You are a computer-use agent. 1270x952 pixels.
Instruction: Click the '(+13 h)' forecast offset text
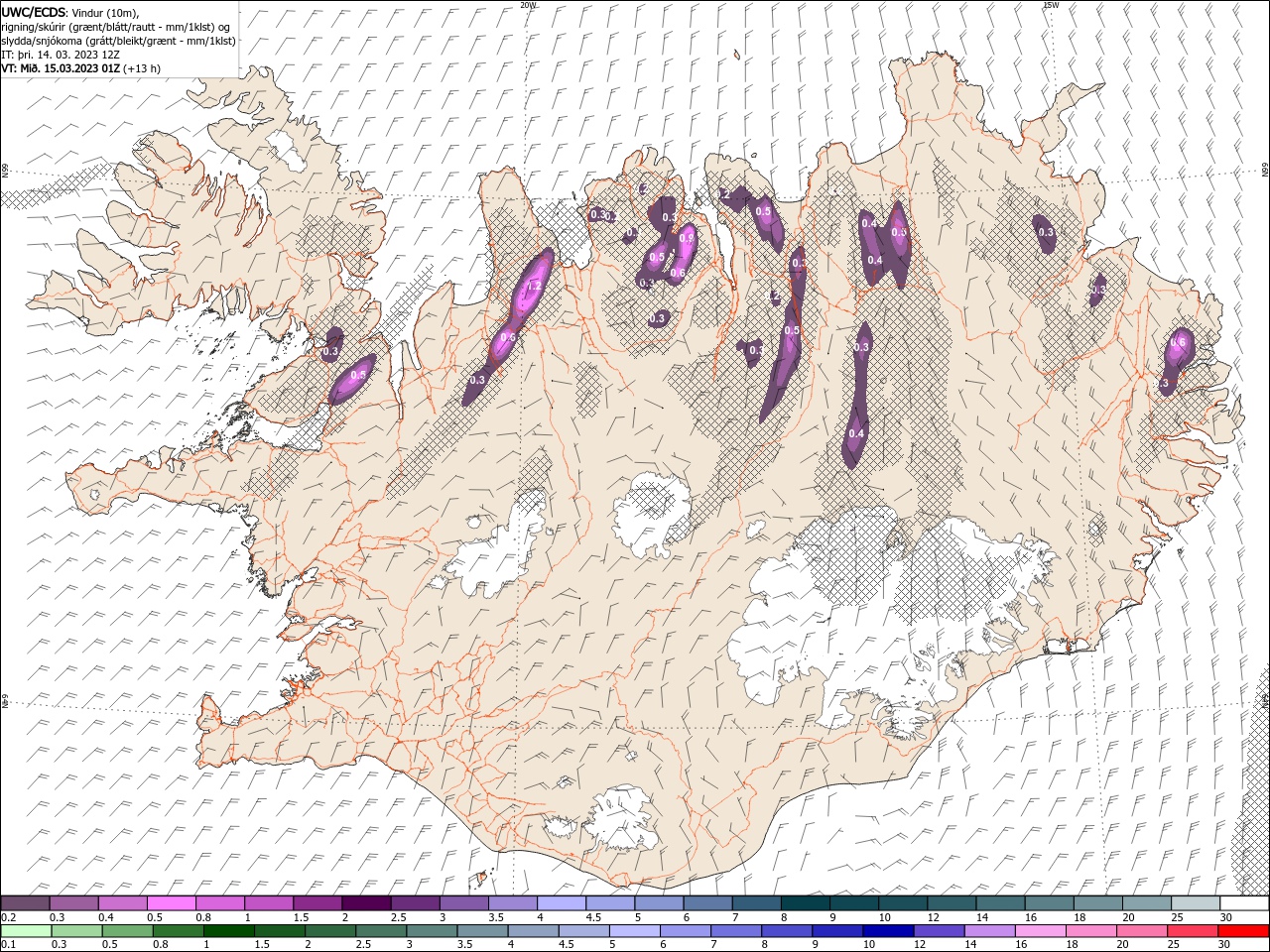(142, 68)
